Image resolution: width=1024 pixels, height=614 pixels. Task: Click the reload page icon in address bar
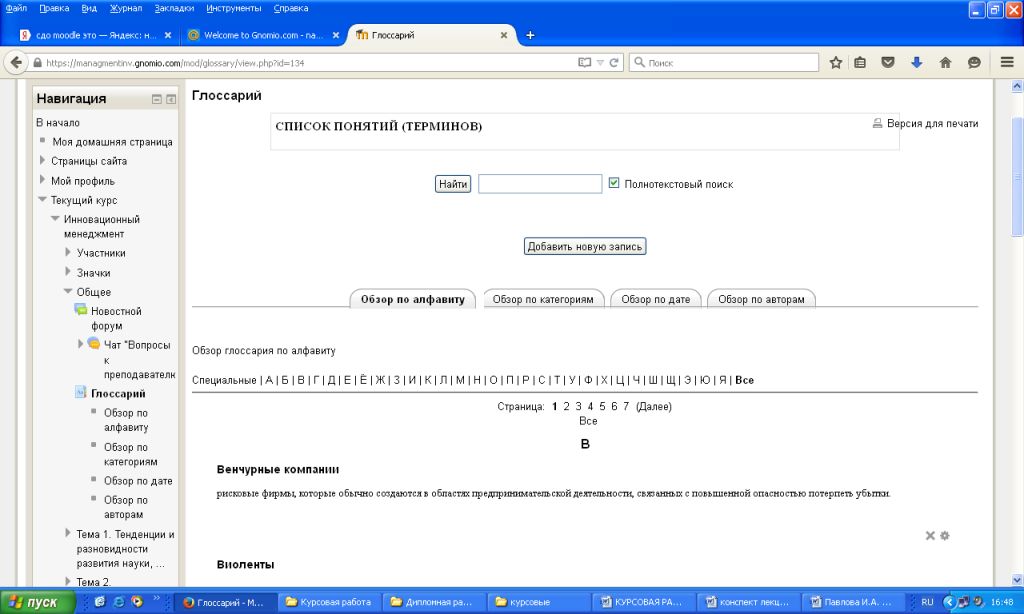click(x=614, y=63)
